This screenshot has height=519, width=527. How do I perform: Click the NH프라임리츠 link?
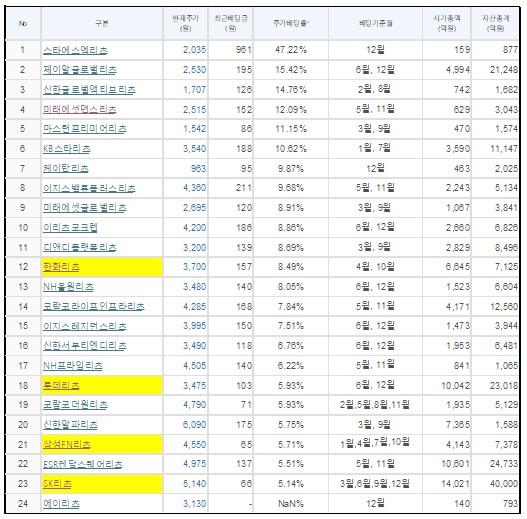point(73,366)
